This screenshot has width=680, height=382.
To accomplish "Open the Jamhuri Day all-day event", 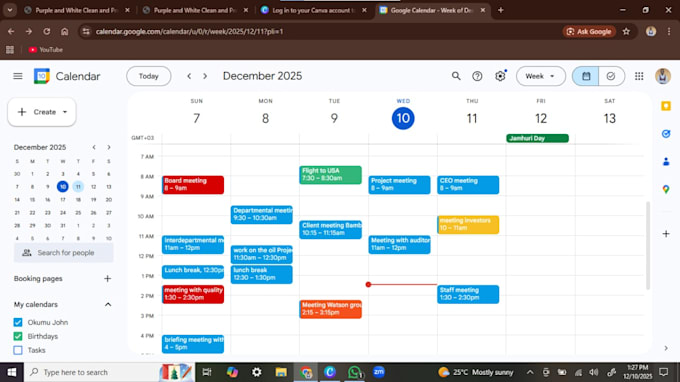I will [x=537, y=138].
